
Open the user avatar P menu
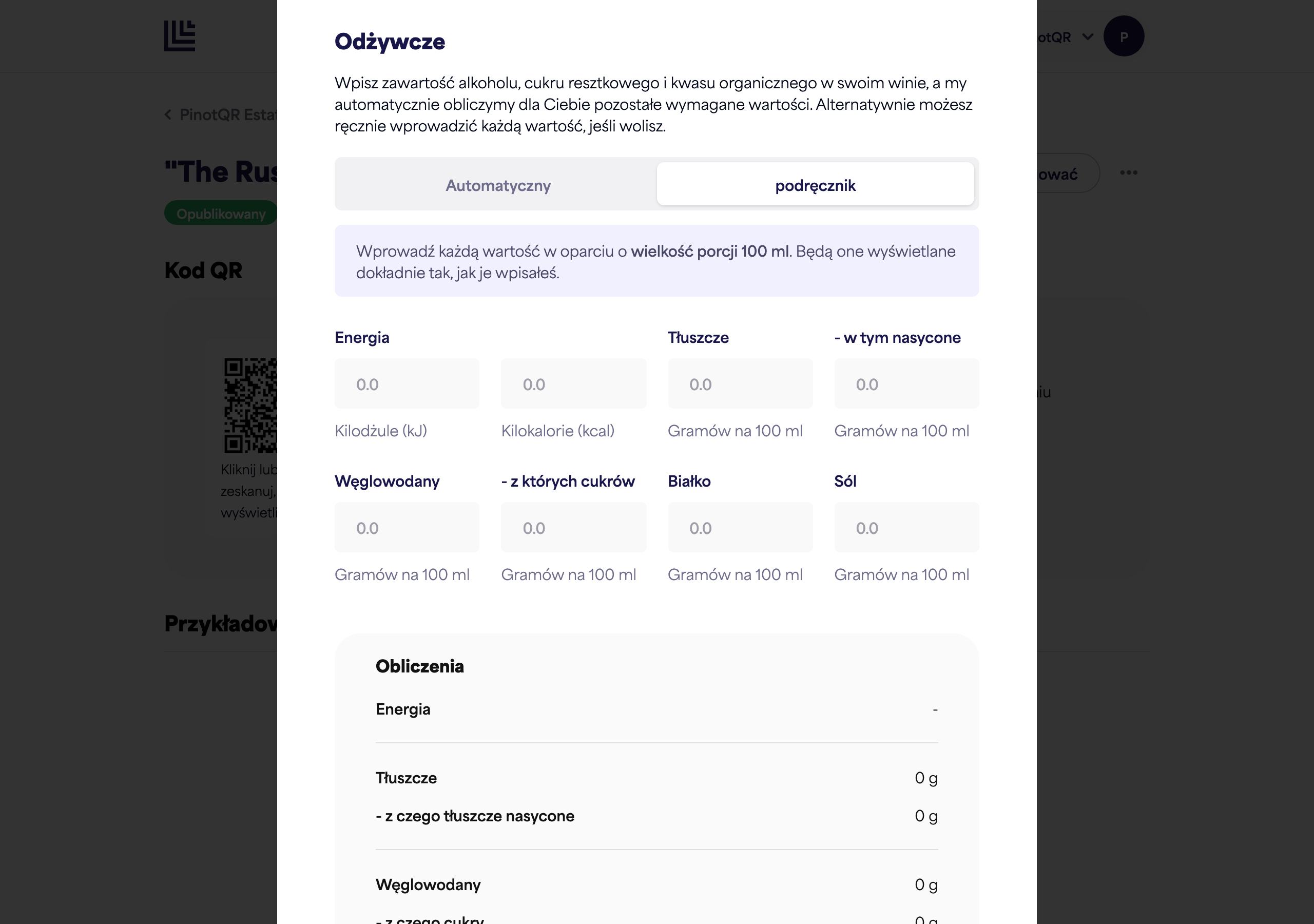point(1124,36)
